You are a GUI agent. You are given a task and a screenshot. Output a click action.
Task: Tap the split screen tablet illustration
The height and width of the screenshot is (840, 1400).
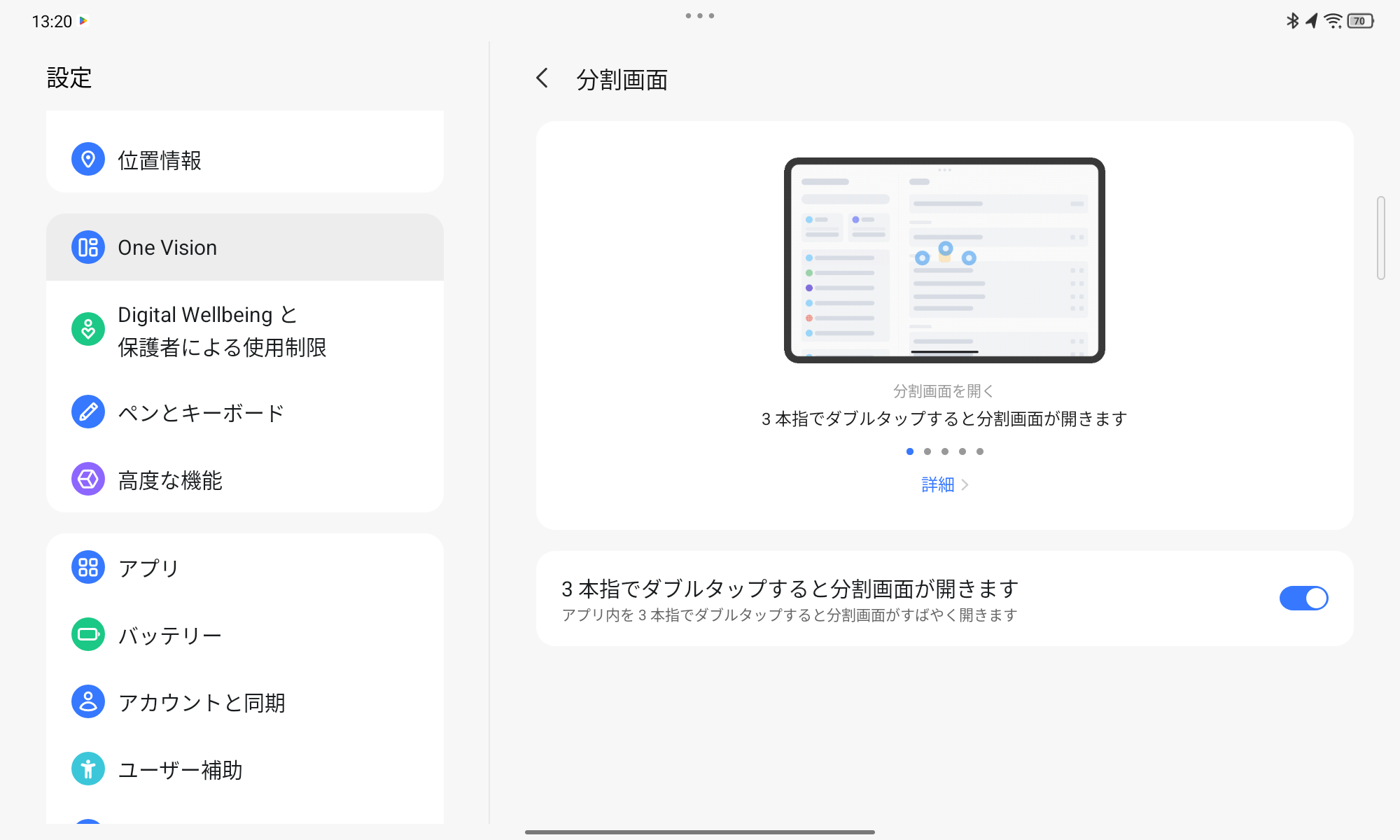coord(944,260)
